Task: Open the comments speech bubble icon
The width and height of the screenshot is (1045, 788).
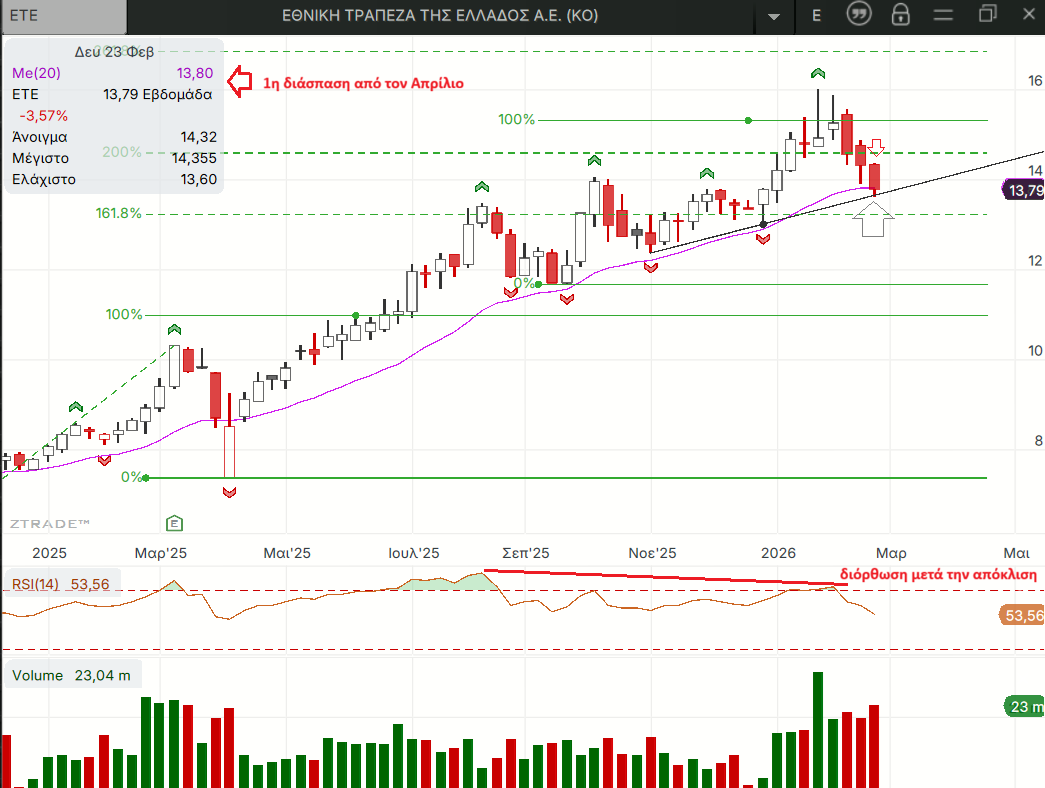Action: (858, 15)
